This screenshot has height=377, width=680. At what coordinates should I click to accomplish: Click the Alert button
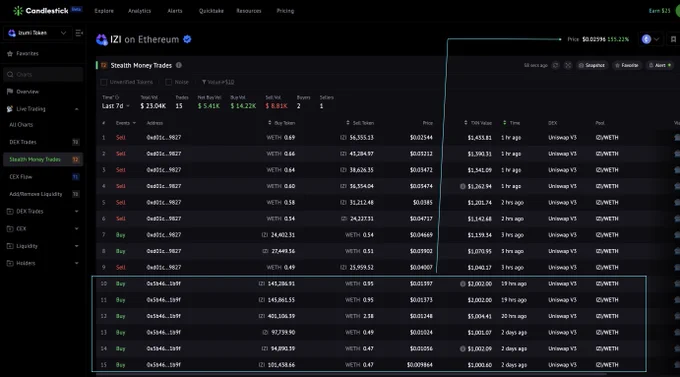pyautogui.click(x=660, y=65)
